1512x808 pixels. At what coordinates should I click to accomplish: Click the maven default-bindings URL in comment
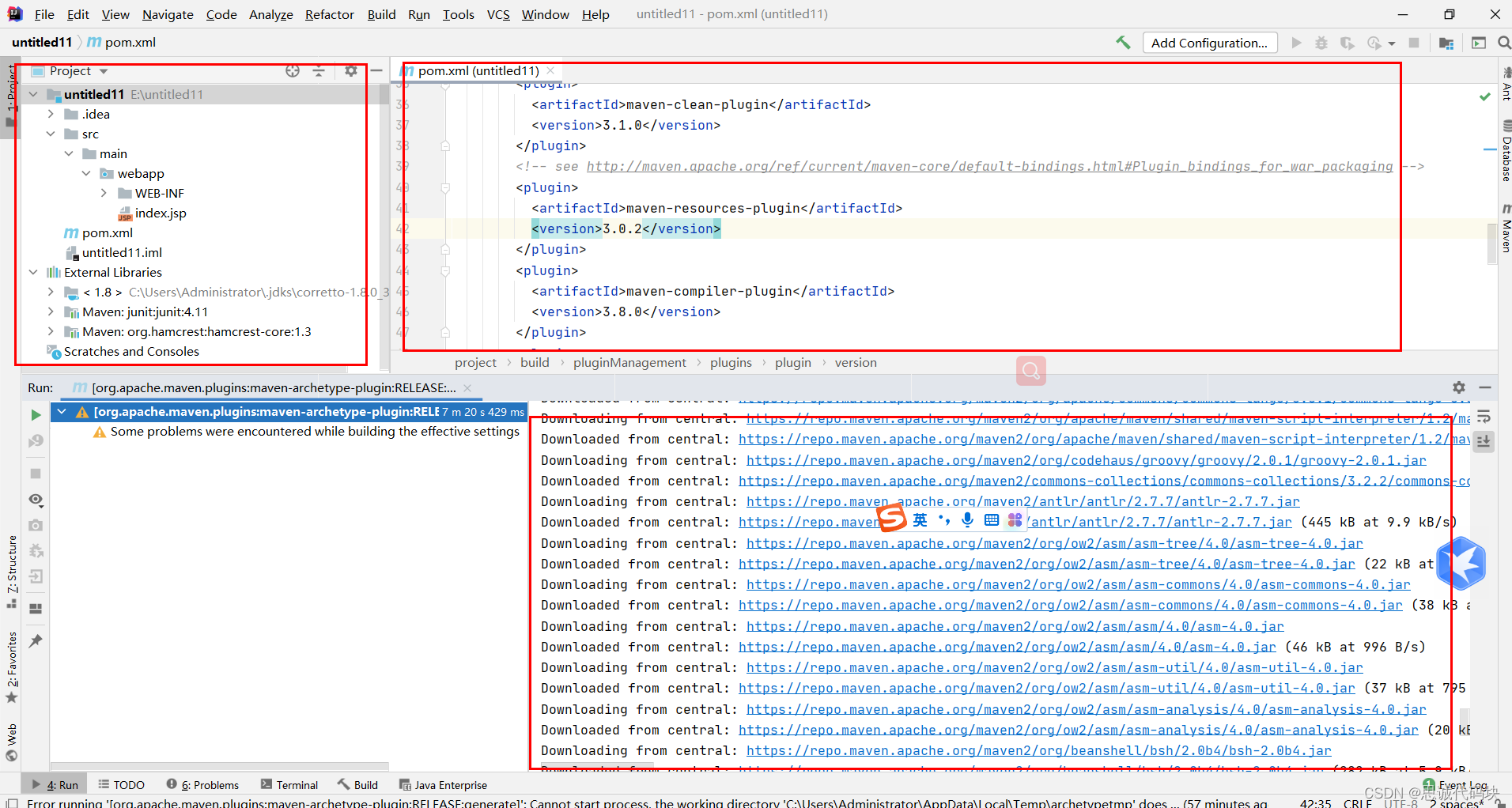(989, 167)
